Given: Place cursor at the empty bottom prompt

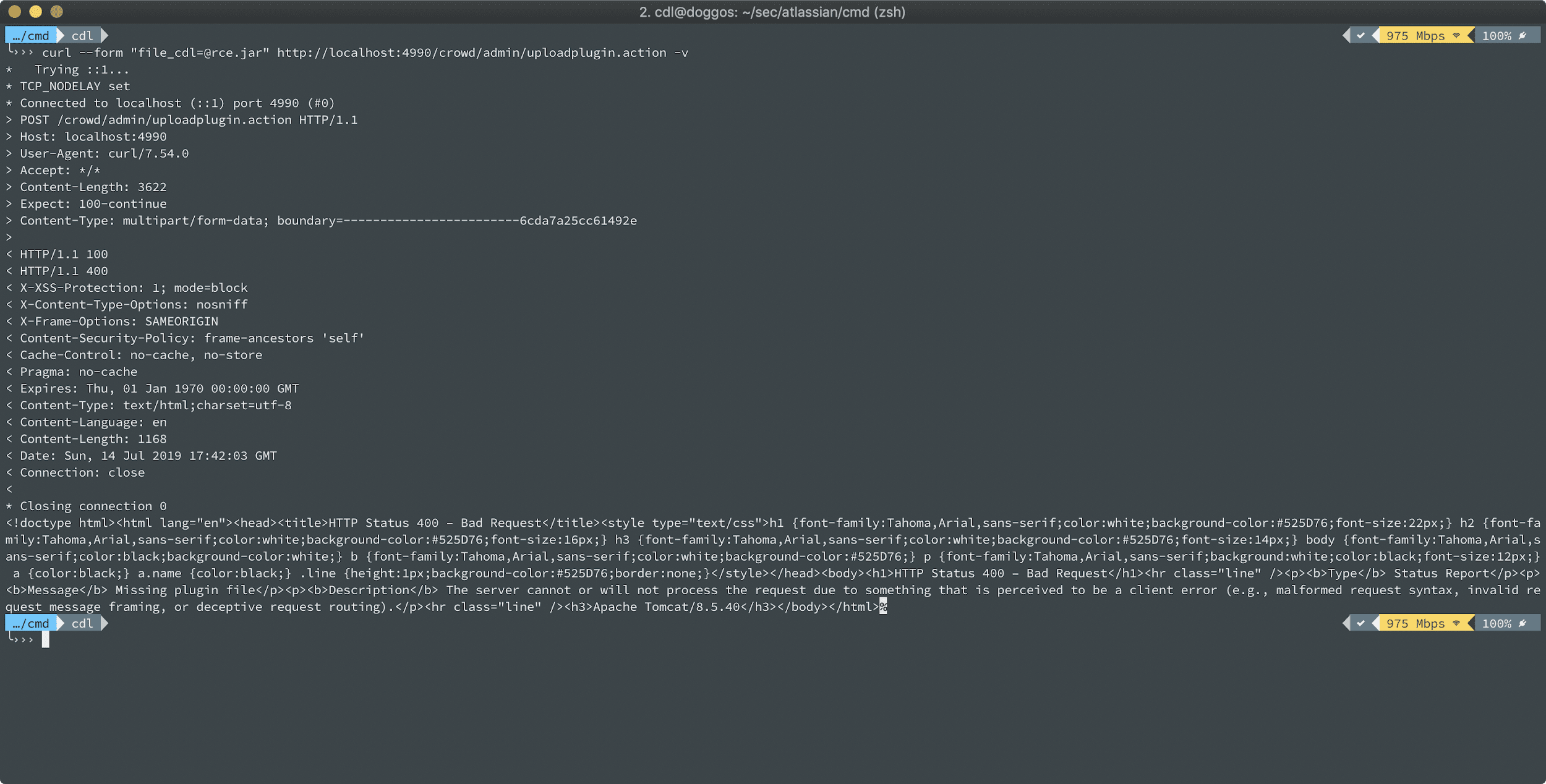Looking at the screenshot, I should click(x=46, y=640).
